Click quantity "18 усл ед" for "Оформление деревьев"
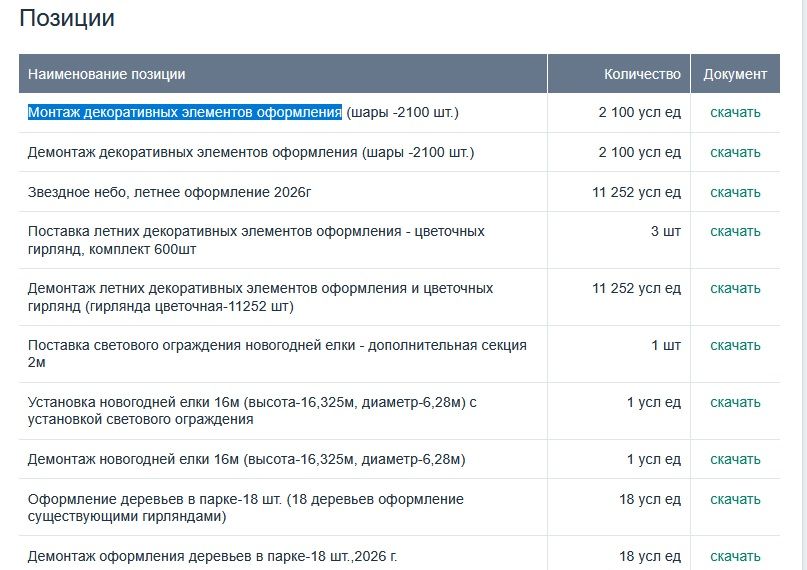The image size is (807, 570). pyautogui.click(x=650, y=499)
